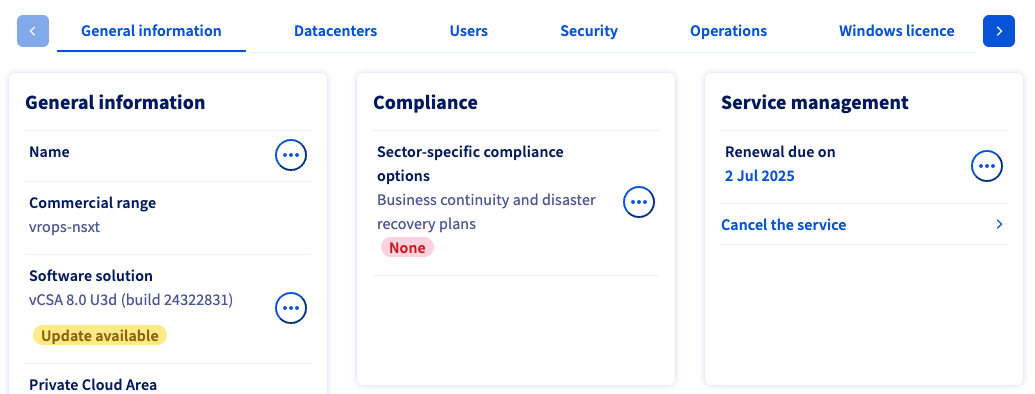Click the vCSA 8.0 U3d build text
1035x394 pixels.
[131, 300]
